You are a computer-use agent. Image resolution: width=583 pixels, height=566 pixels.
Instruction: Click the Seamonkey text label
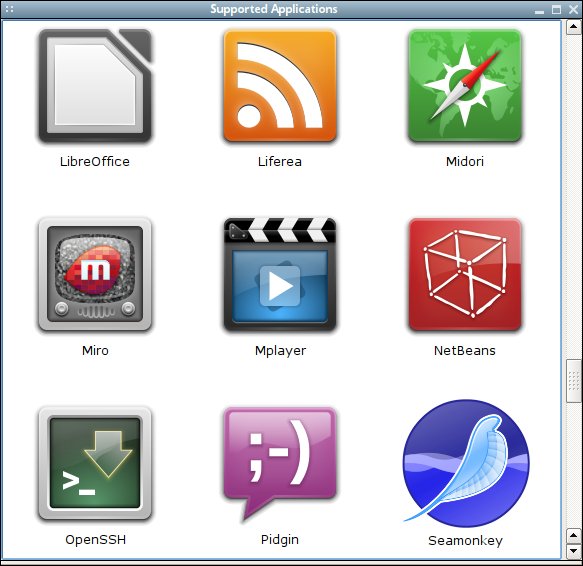466,541
